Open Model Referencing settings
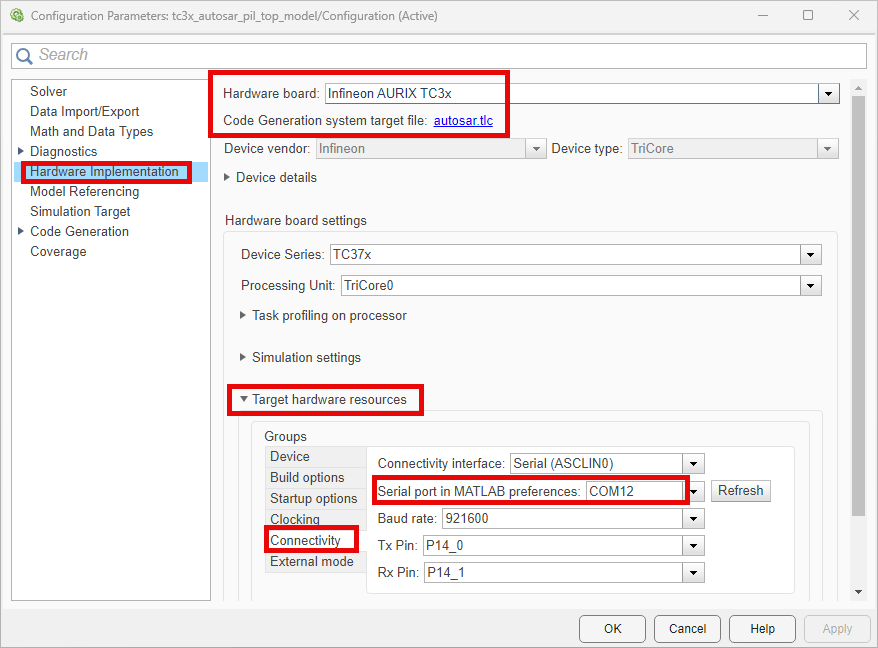 pyautogui.click(x=85, y=192)
